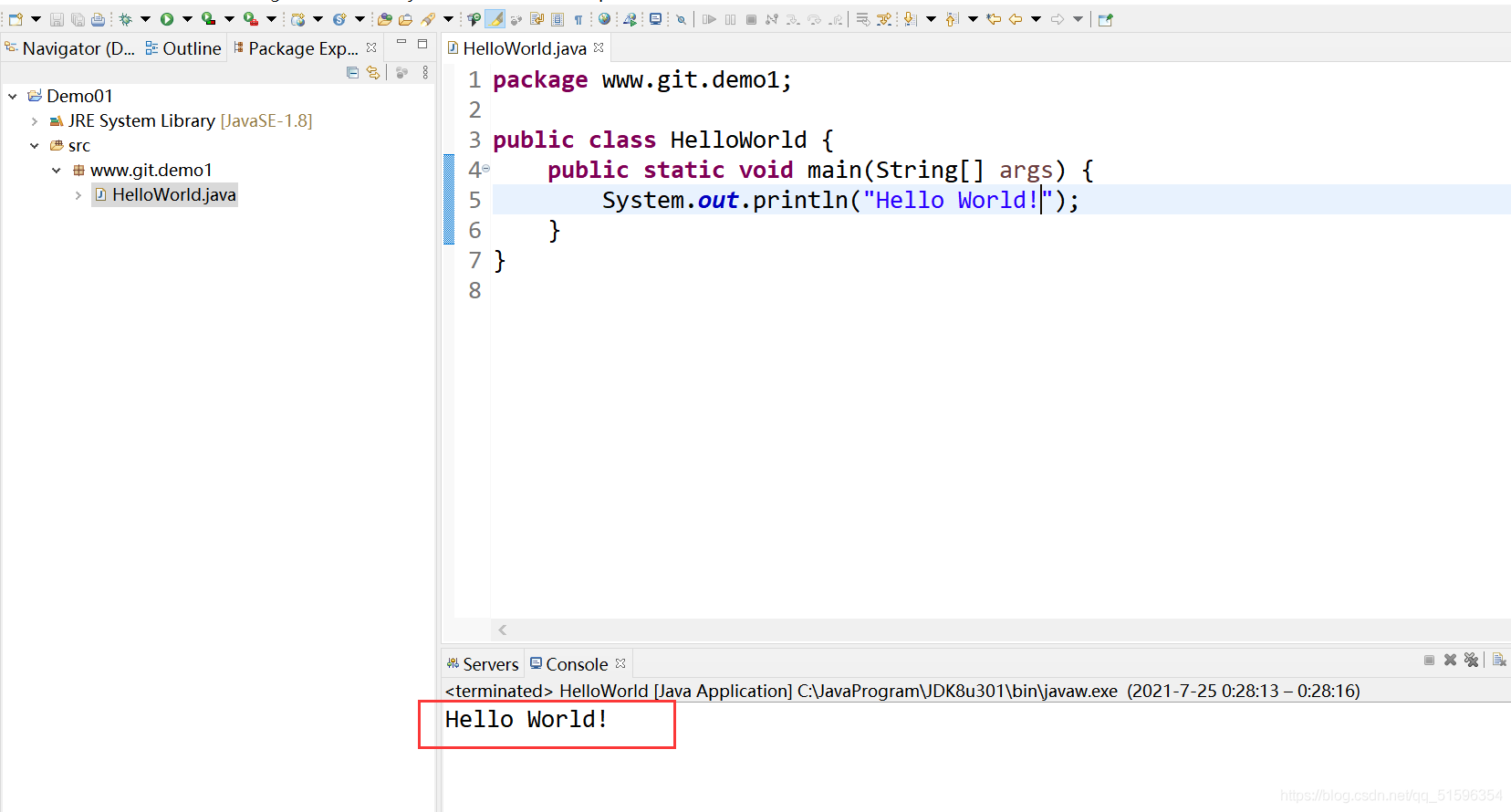The width and height of the screenshot is (1511, 812).
Task: Select the Package Explorer tab
Action: pyautogui.click(x=295, y=48)
